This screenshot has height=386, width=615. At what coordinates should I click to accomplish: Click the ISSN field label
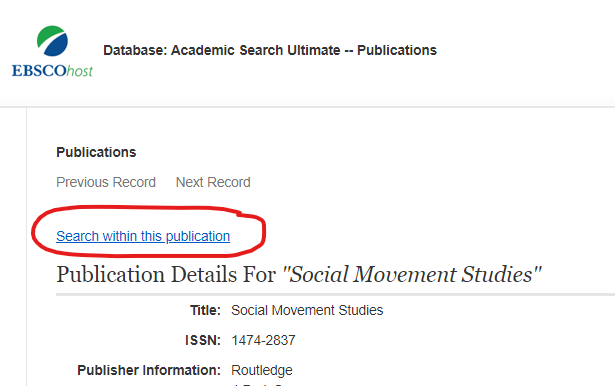click(x=203, y=340)
